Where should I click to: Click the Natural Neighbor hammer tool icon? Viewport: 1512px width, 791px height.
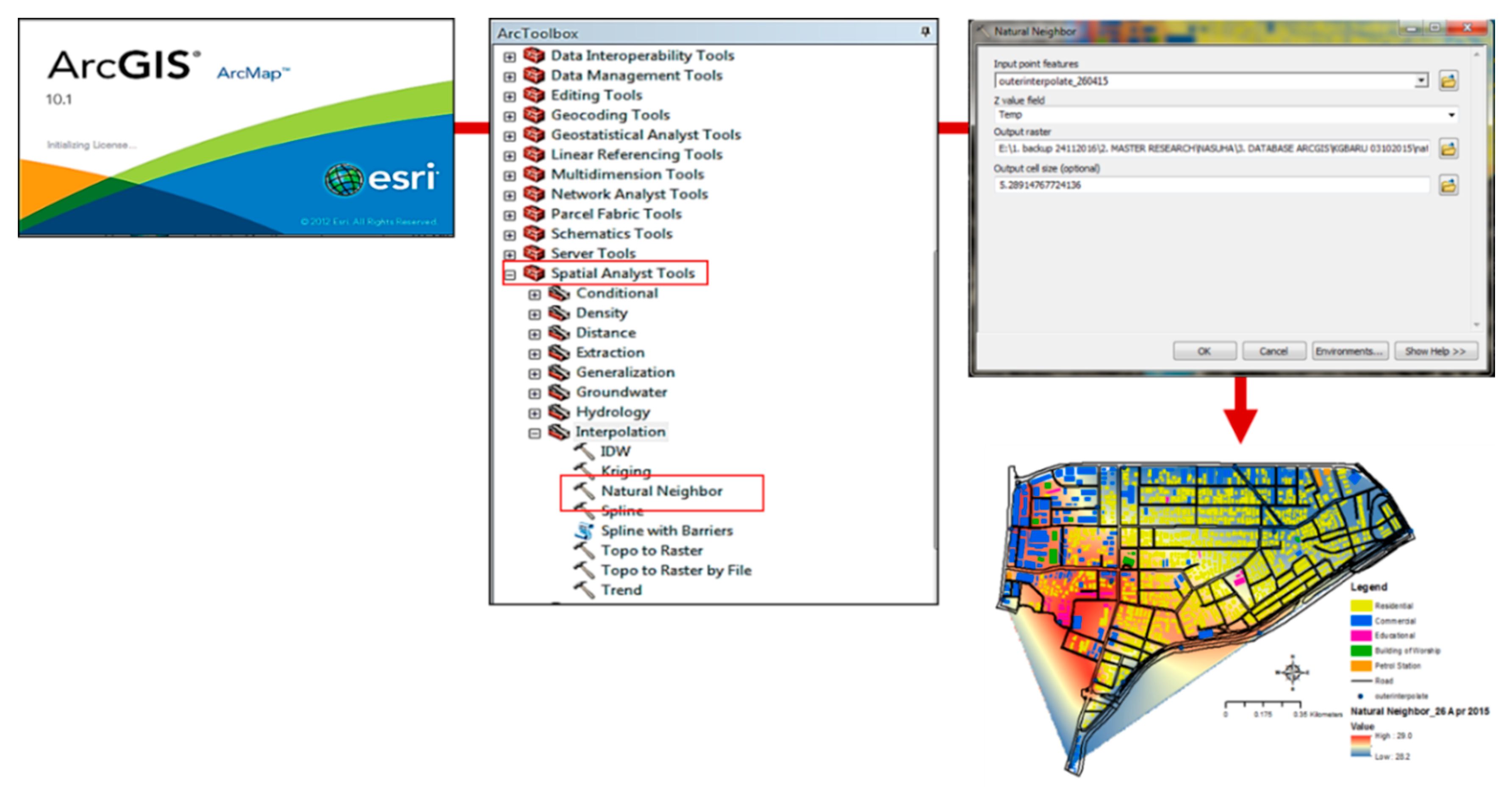(x=584, y=490)
